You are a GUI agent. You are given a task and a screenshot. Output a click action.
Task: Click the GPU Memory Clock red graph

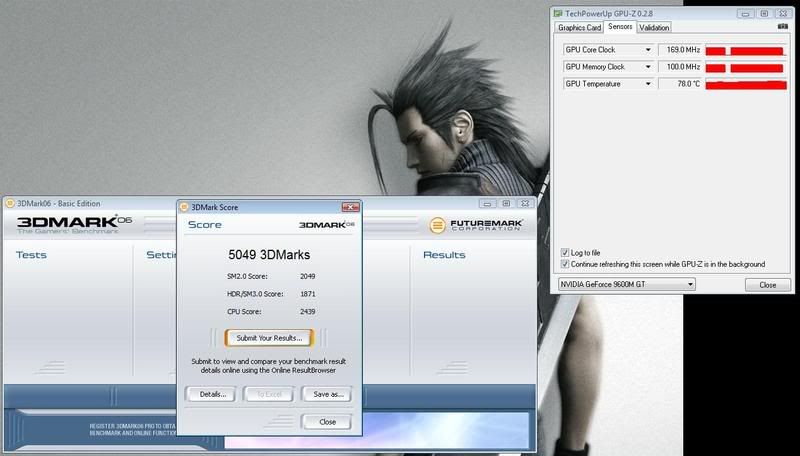pos(746,67)
